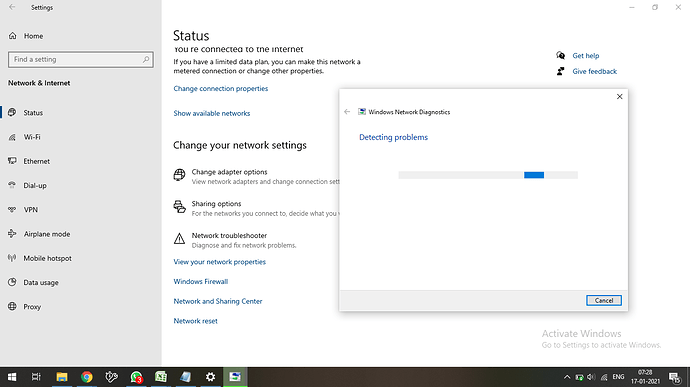The image size is (690, 387).
Task: Open the Settings gear on the taskbar
Action: 210,377
